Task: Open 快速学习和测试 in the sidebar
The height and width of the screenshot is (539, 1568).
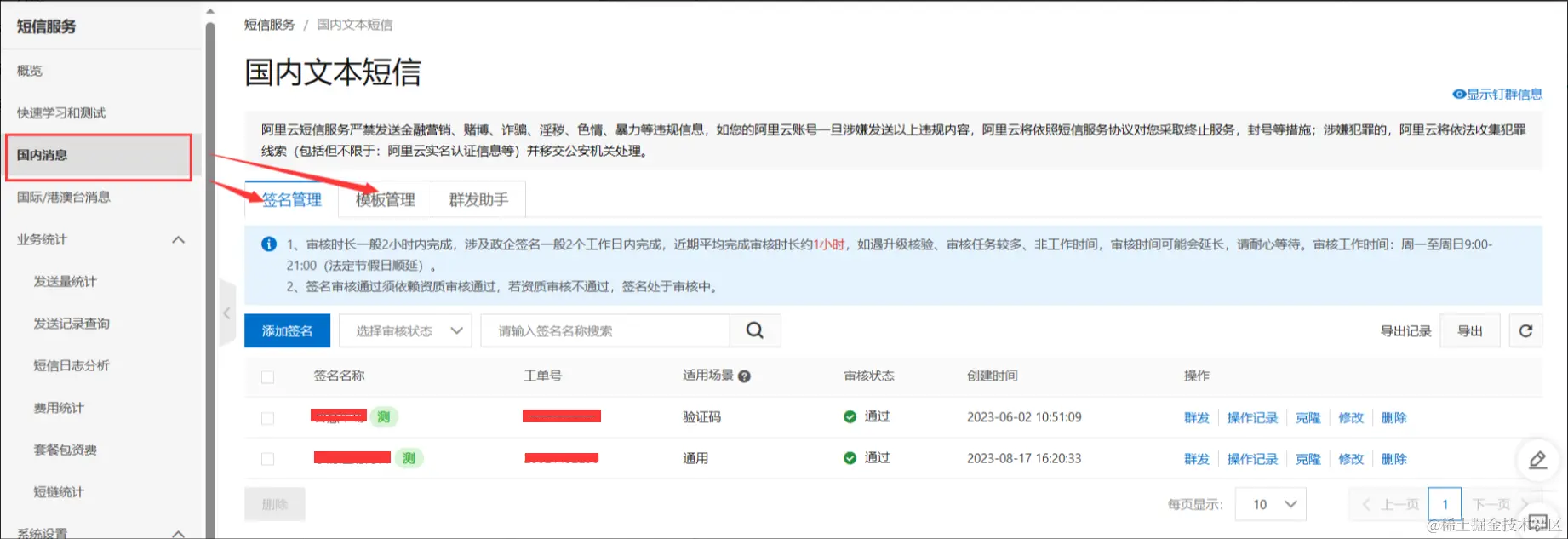Action: (x=61, y=112)
